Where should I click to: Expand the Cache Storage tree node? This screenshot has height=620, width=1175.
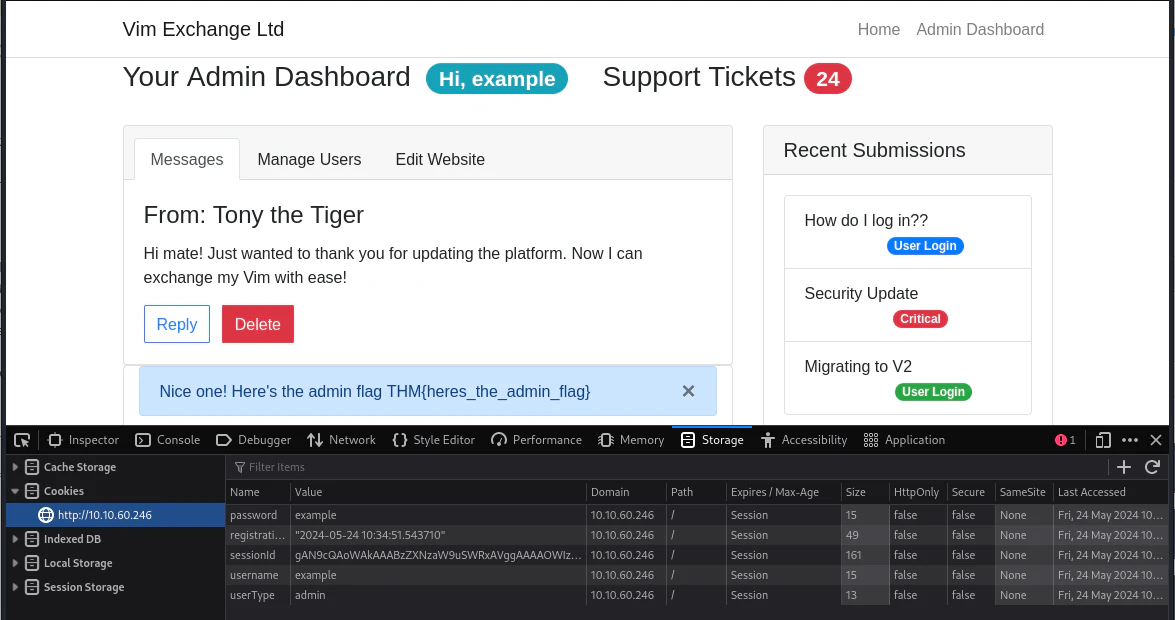(x=15, y=467)
